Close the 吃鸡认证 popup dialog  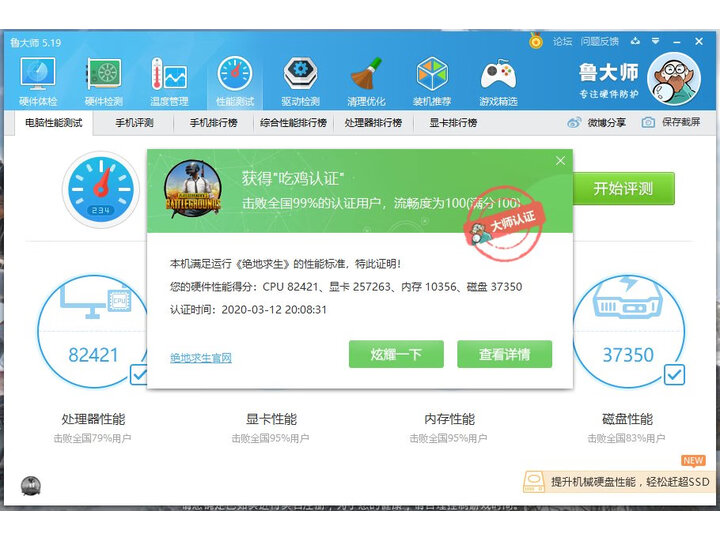[x=560, y=161]
